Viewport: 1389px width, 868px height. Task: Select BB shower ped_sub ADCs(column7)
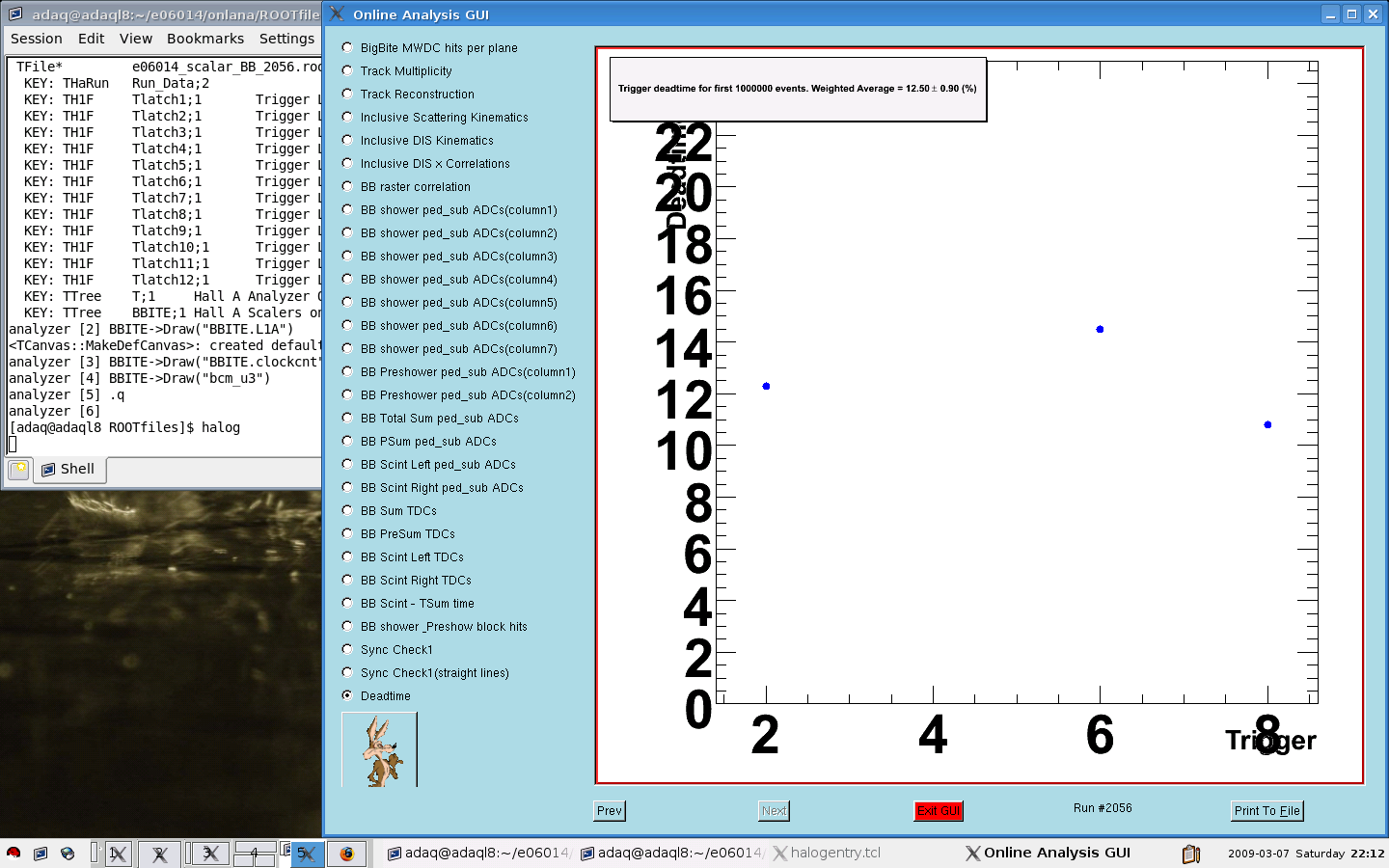click(449, 348)
